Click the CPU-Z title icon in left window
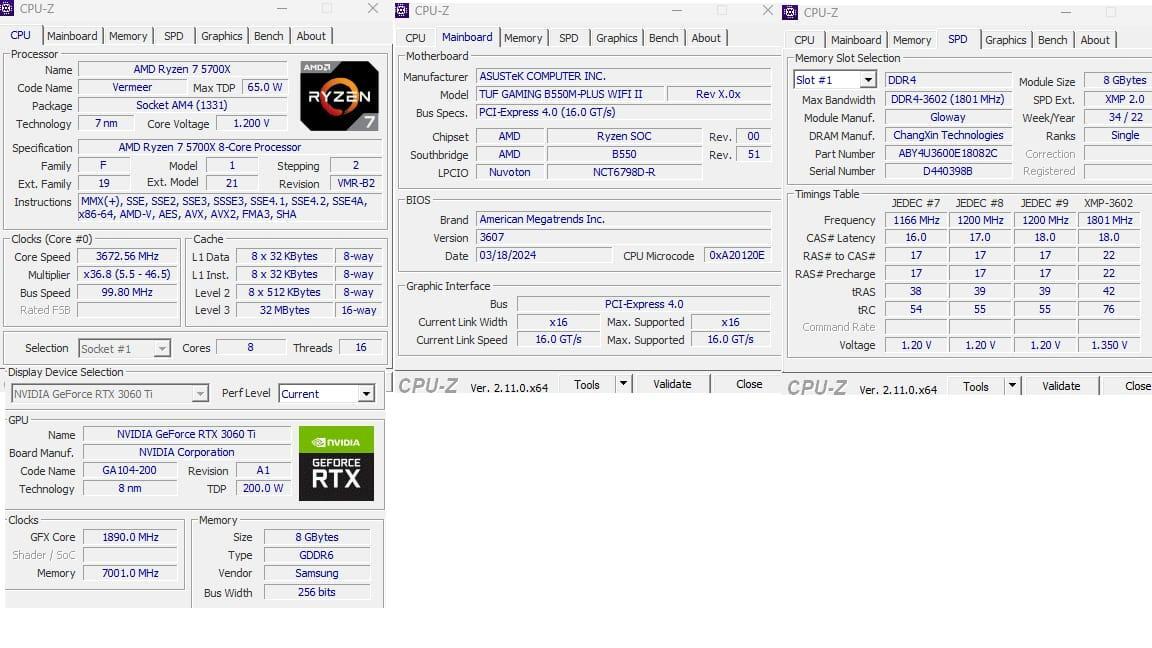 click(x=7, y=9)
